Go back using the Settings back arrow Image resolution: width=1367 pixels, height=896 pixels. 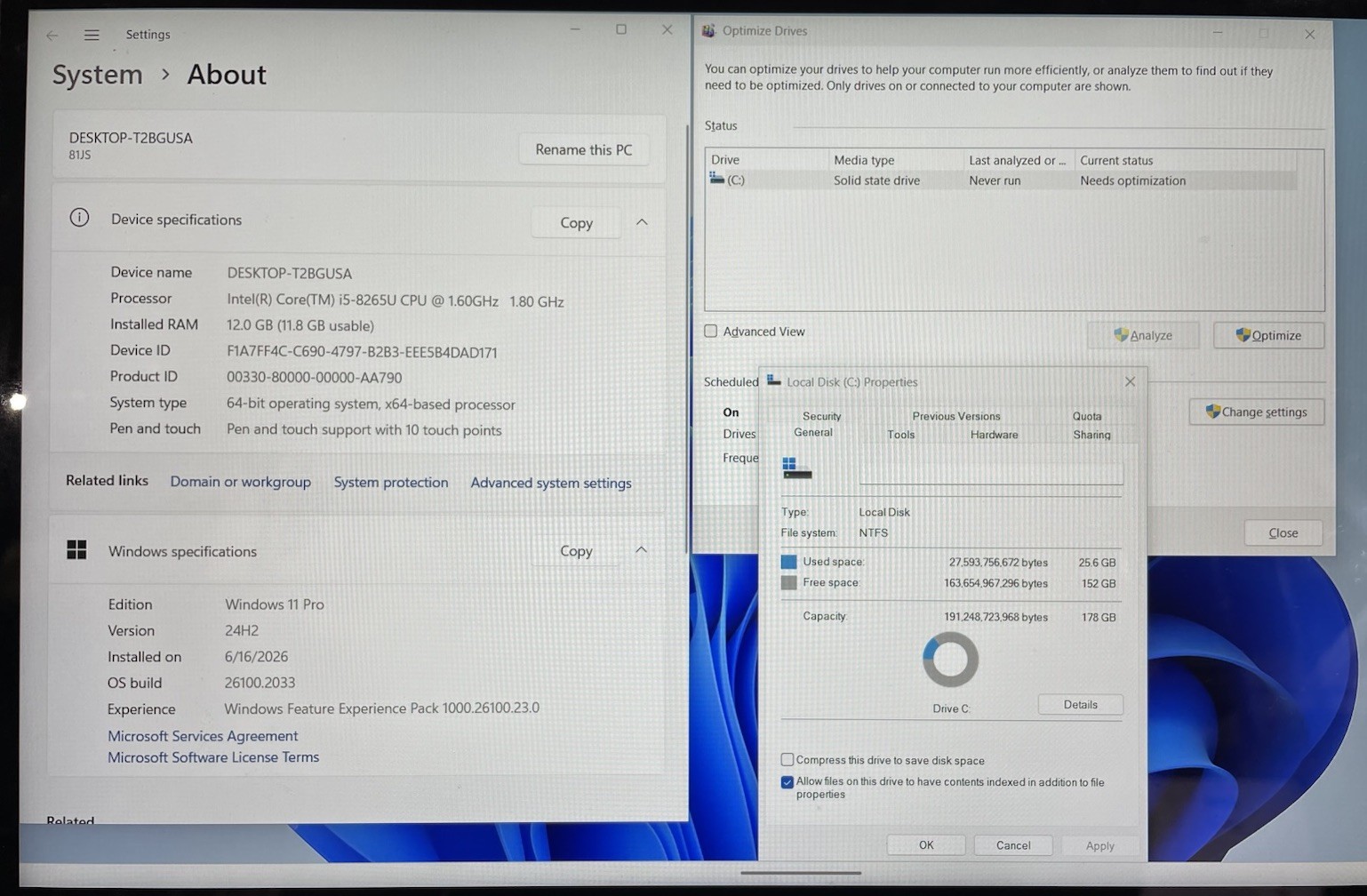coord(52,35)
